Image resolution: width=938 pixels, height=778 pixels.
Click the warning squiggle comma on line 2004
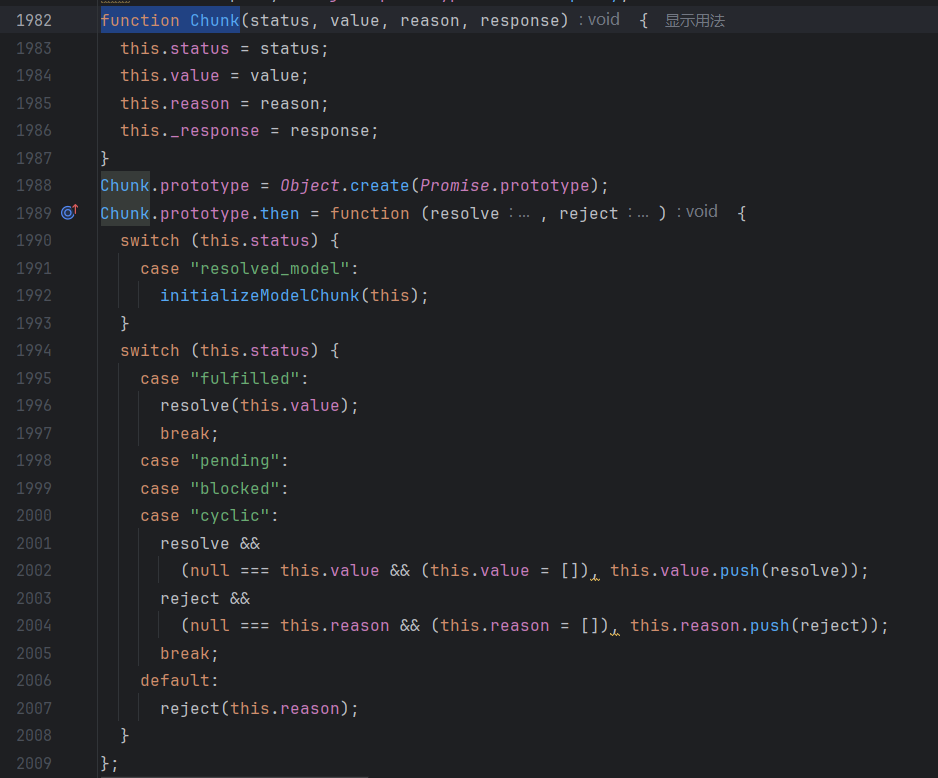tap(614, 627)
